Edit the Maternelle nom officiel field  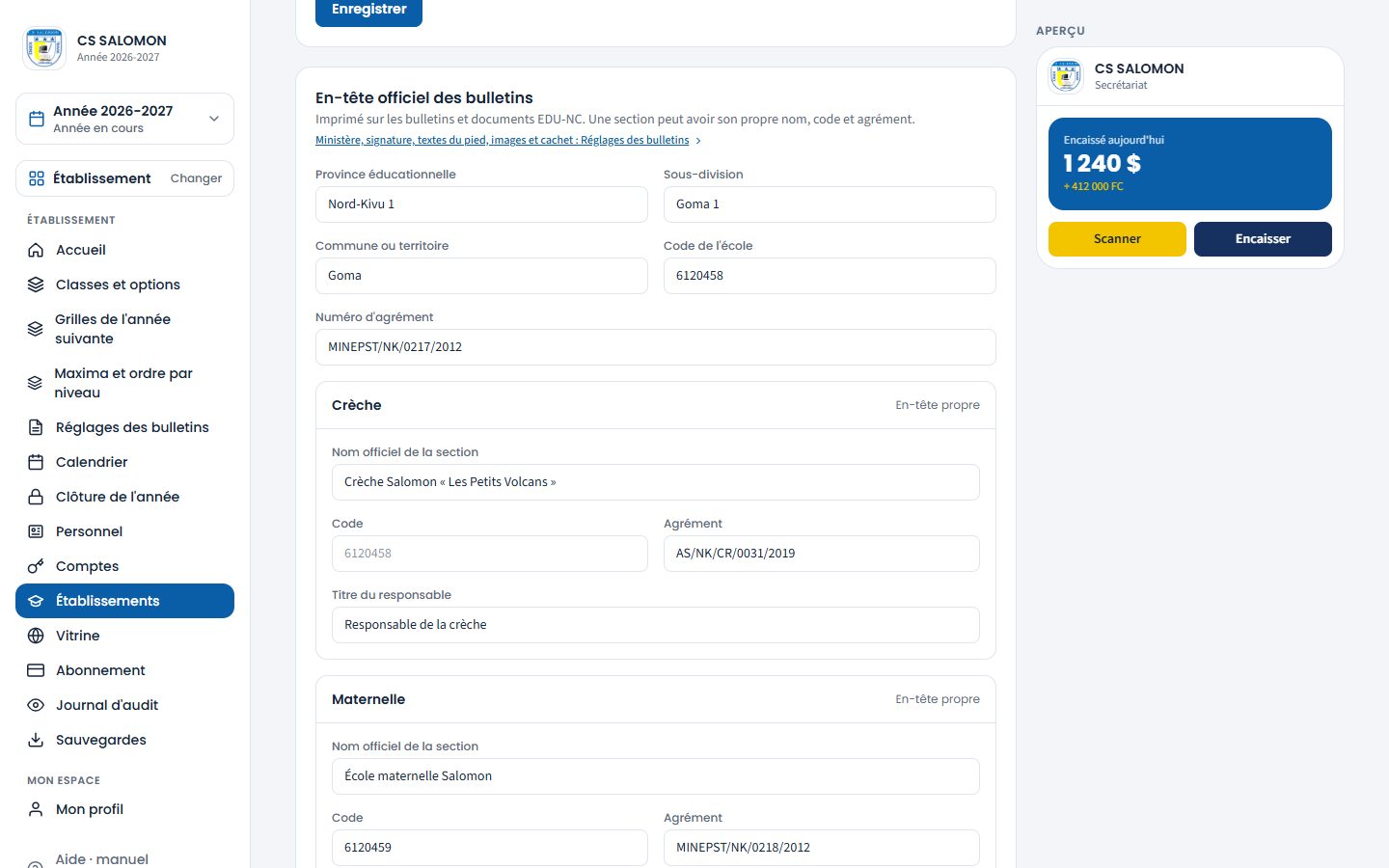(656, 776)
